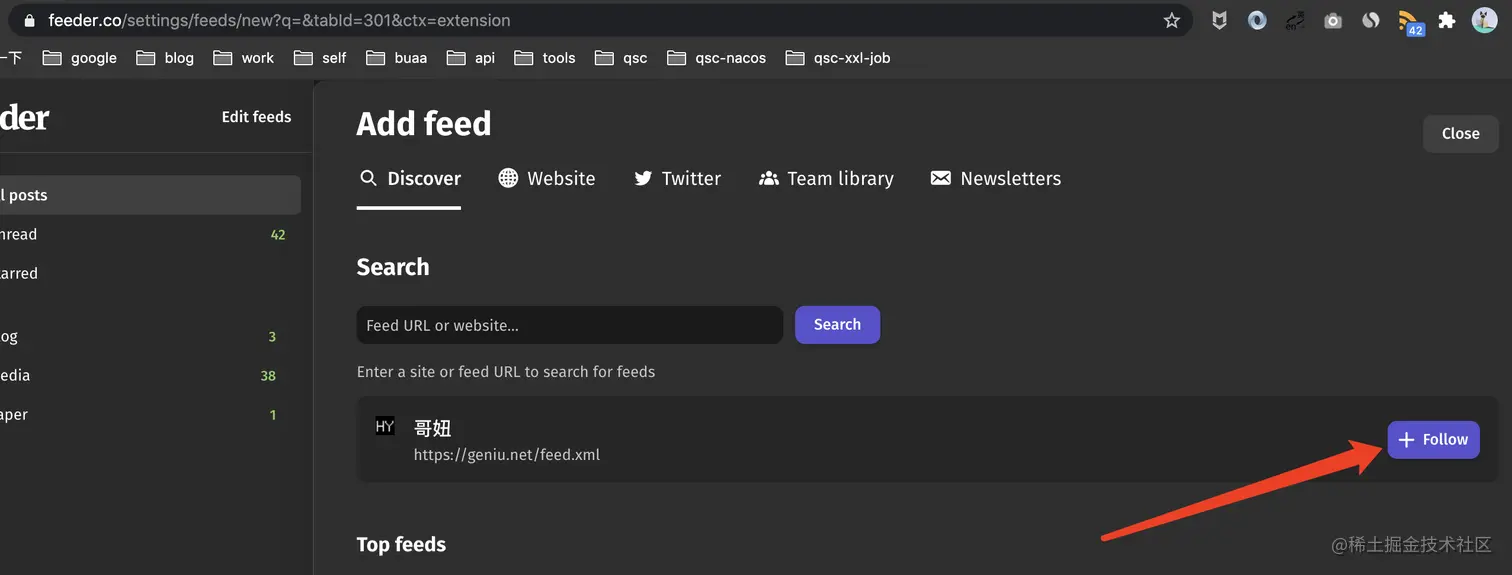
Task: Select the unread item with count 42
Action: 148,235
